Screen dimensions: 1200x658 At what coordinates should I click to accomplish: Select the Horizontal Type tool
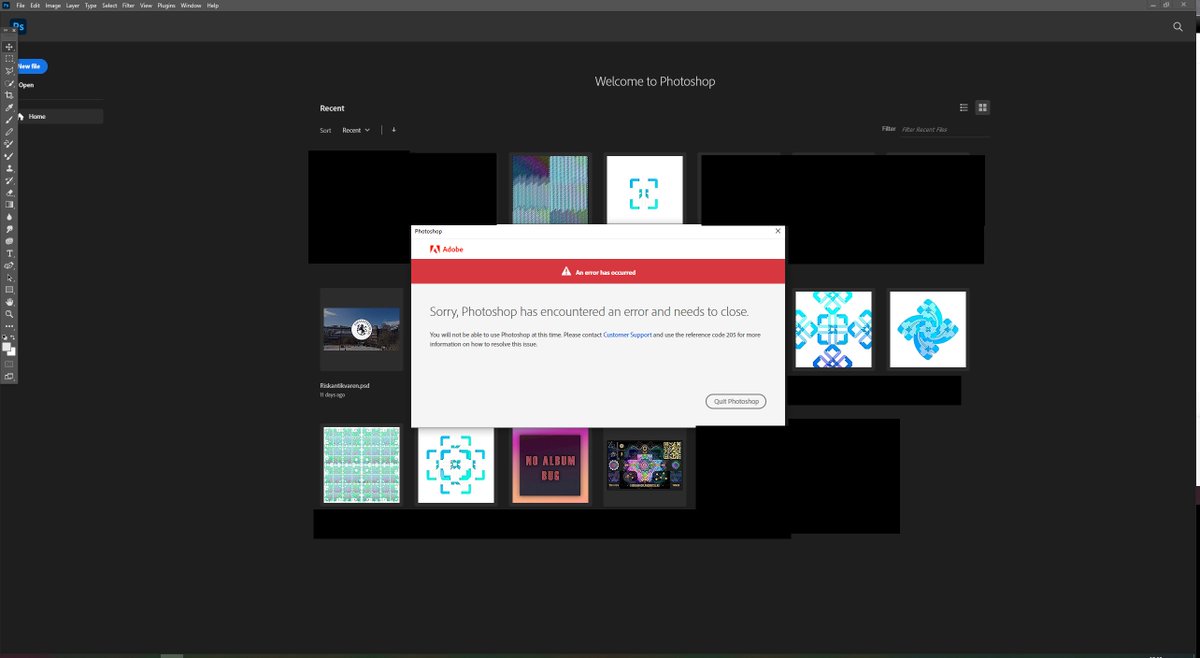click(x=9, y=253)
